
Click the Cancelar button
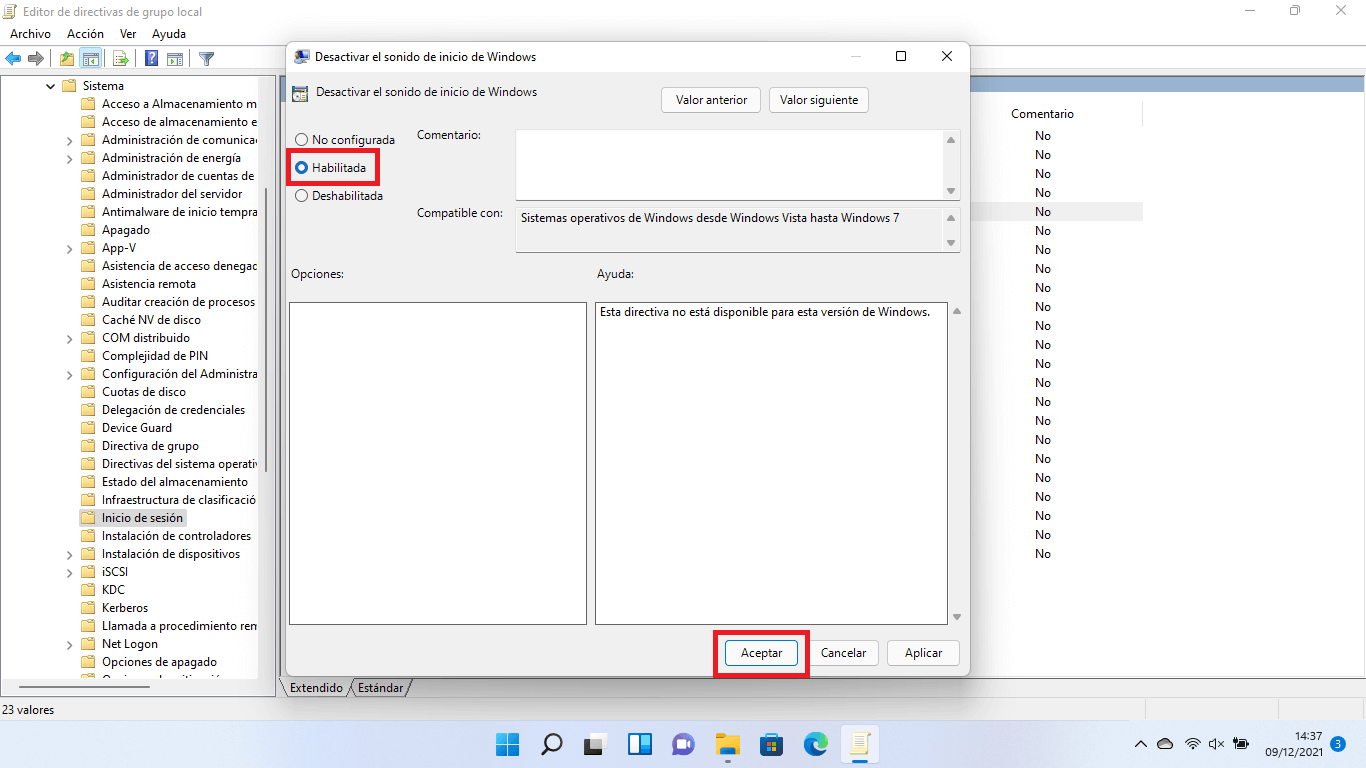pos(843,653)
